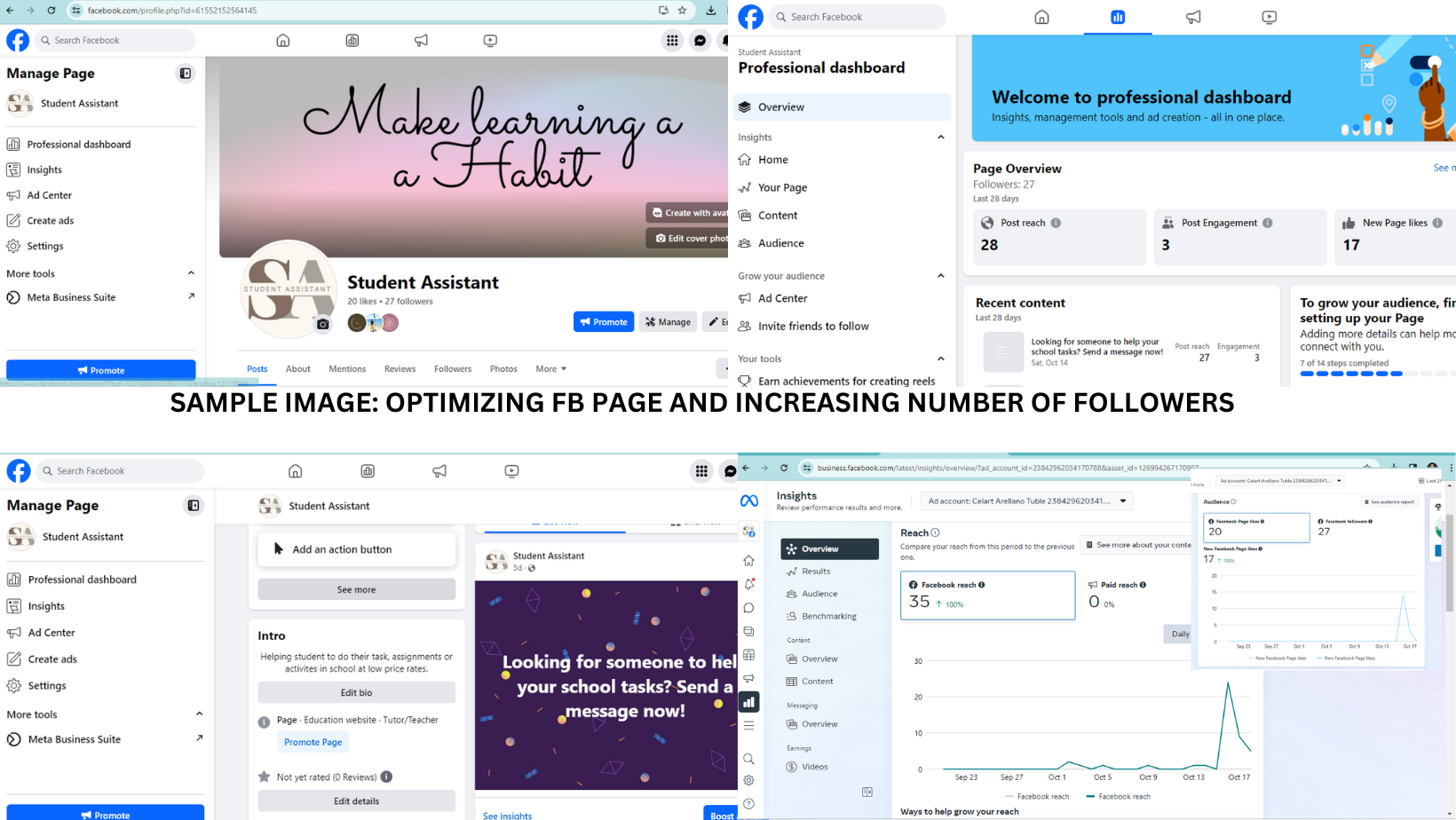Click the bookmark star in the top-left browser address bar
Image resolution: width=1456 pixels, height=820 pixels.
[x=682, y=11]
